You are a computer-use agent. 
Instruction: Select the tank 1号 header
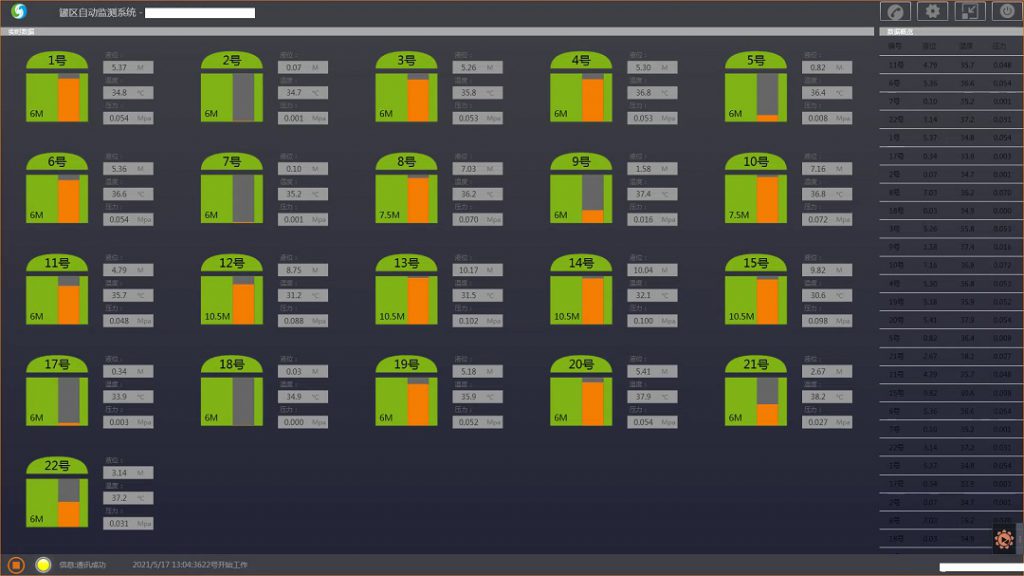tap(57, 61)
